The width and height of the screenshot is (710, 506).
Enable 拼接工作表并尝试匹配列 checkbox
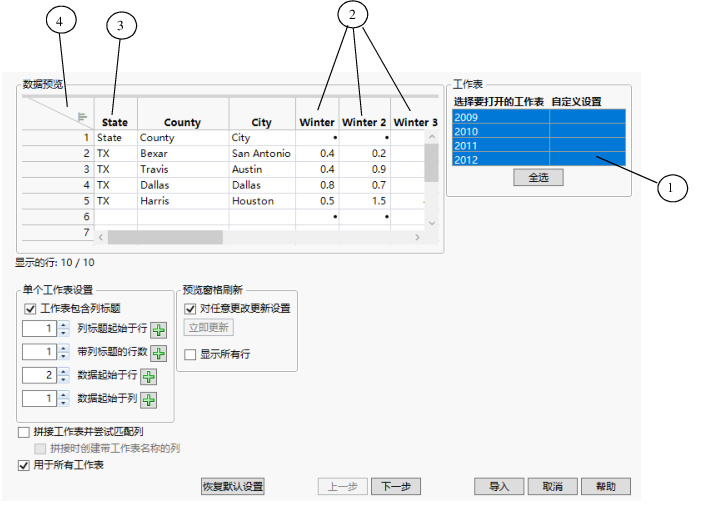point(24,432)
